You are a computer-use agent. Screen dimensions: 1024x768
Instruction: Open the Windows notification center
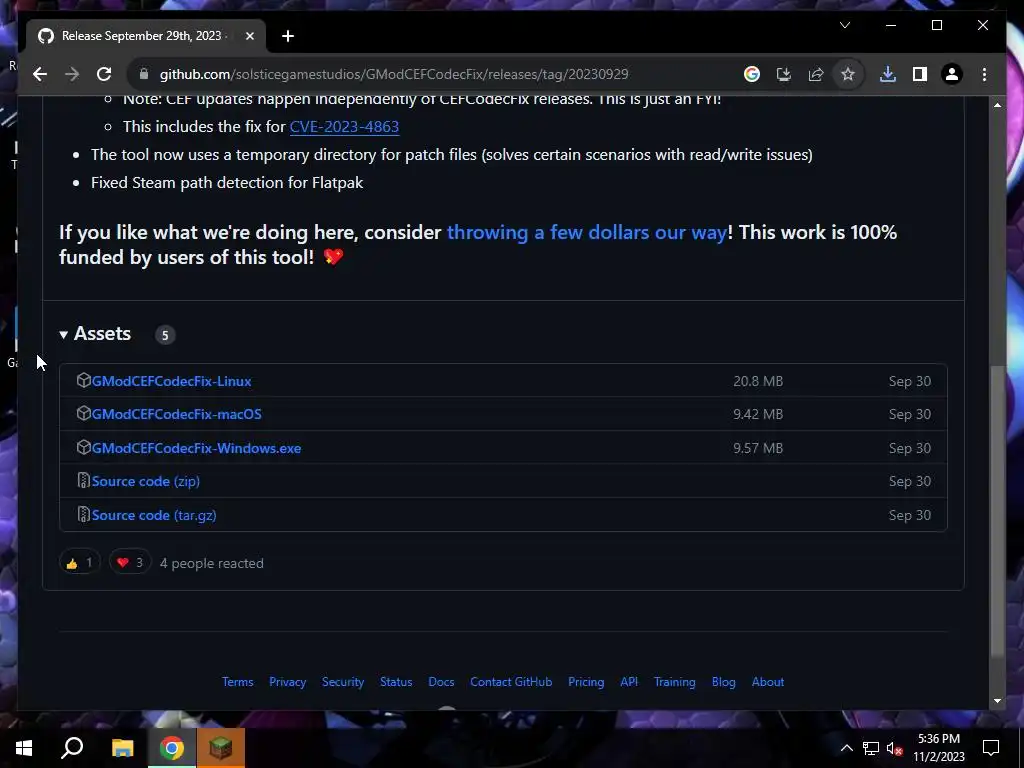coord(991,748)
